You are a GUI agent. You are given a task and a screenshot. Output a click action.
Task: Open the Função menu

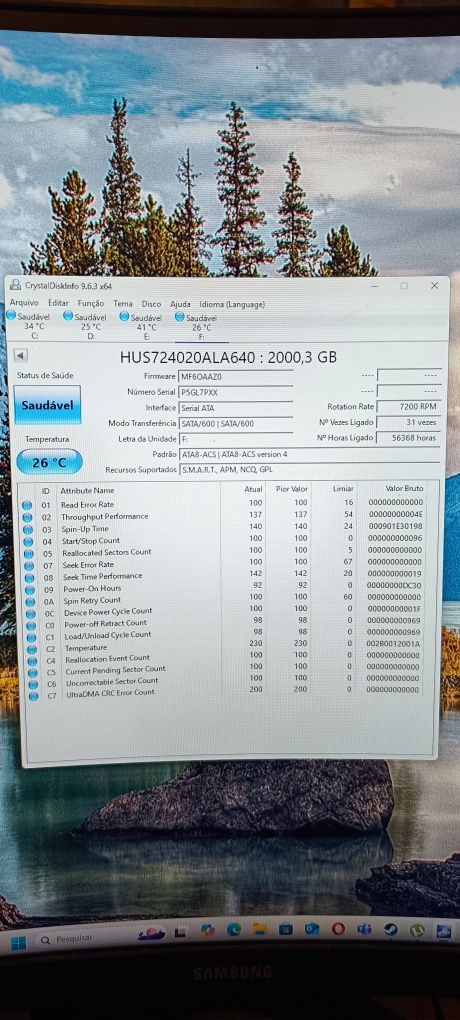pyautogui.click(x=90, y=303)
